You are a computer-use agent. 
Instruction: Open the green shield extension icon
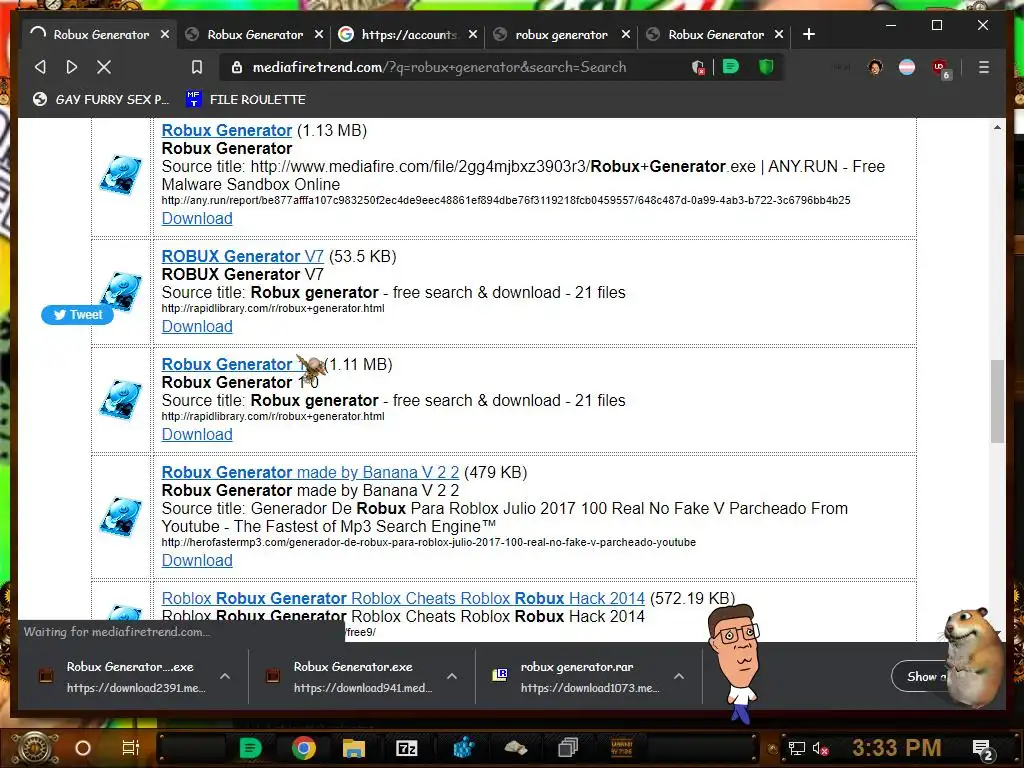click(x=766, y=67)
